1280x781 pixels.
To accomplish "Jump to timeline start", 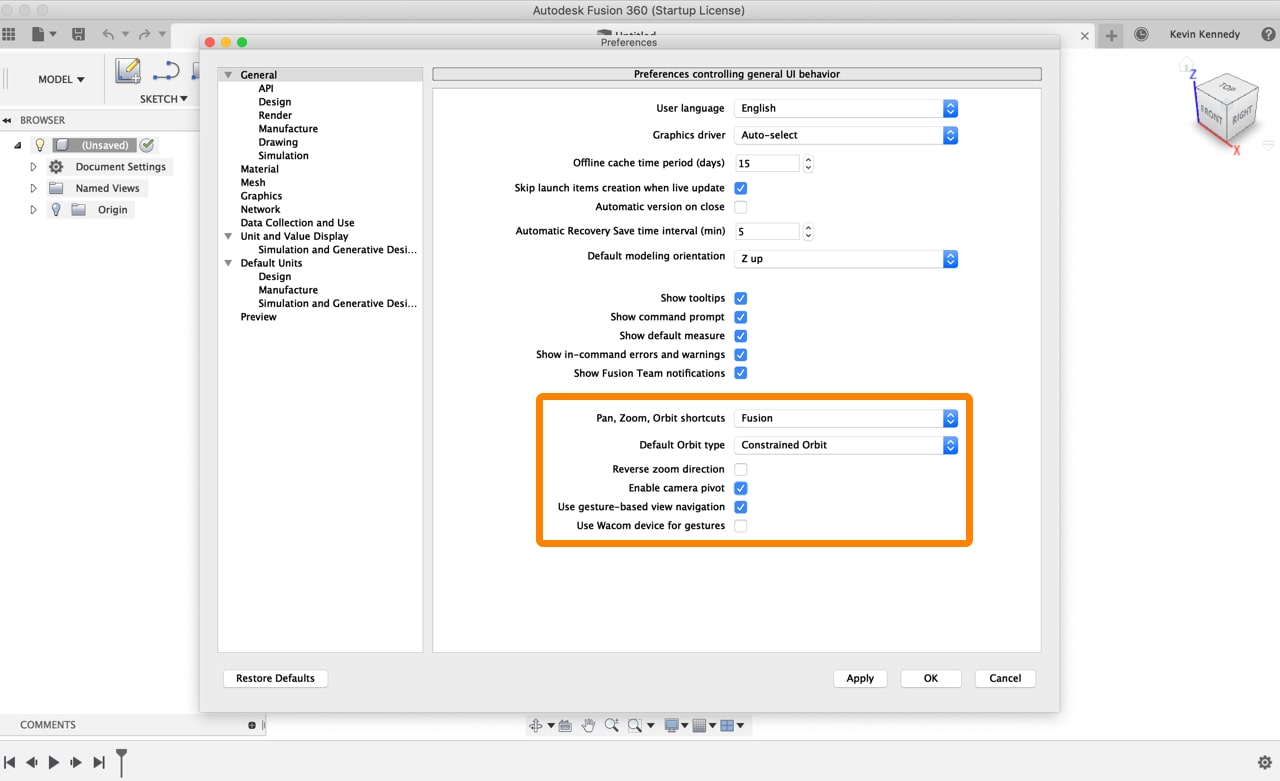I will (x=9, y=762).
